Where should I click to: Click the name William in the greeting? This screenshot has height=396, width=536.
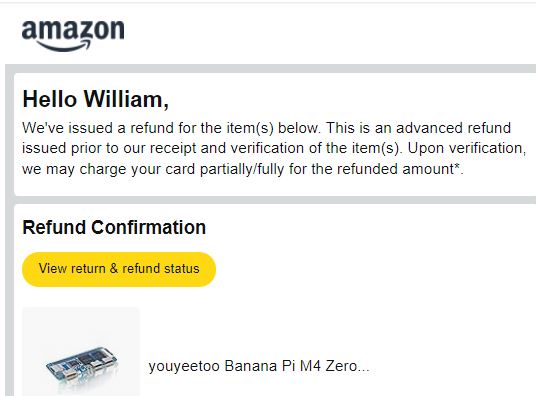point(126,99)
